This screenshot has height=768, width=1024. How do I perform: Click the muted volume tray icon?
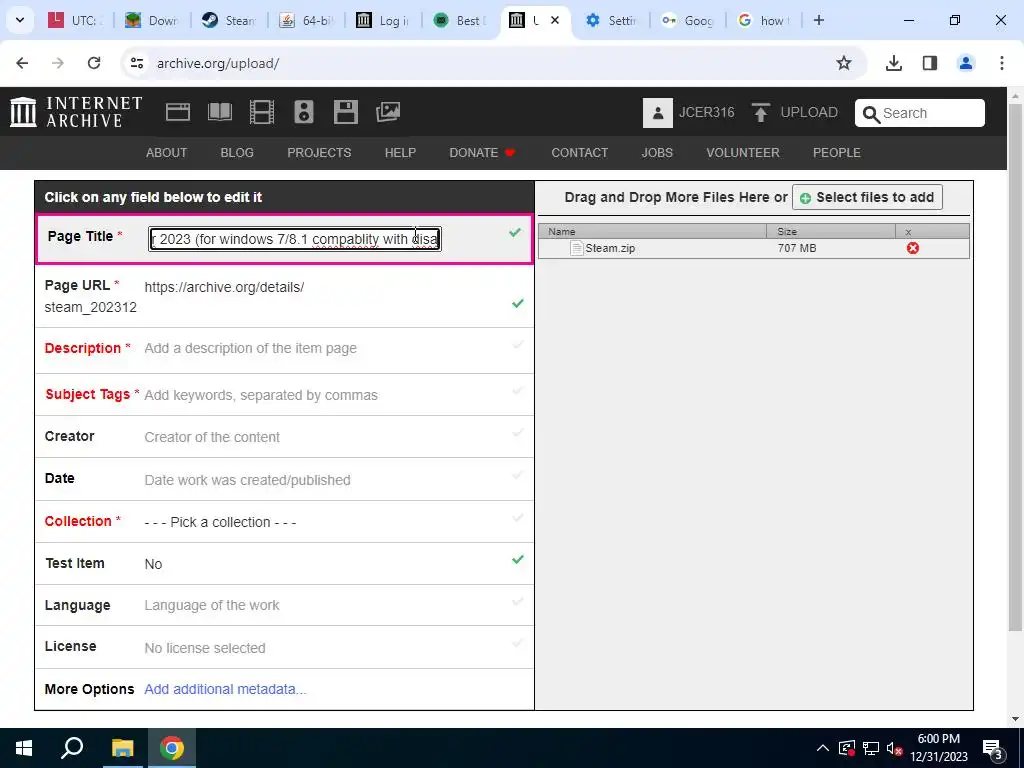tap(894, 748)
